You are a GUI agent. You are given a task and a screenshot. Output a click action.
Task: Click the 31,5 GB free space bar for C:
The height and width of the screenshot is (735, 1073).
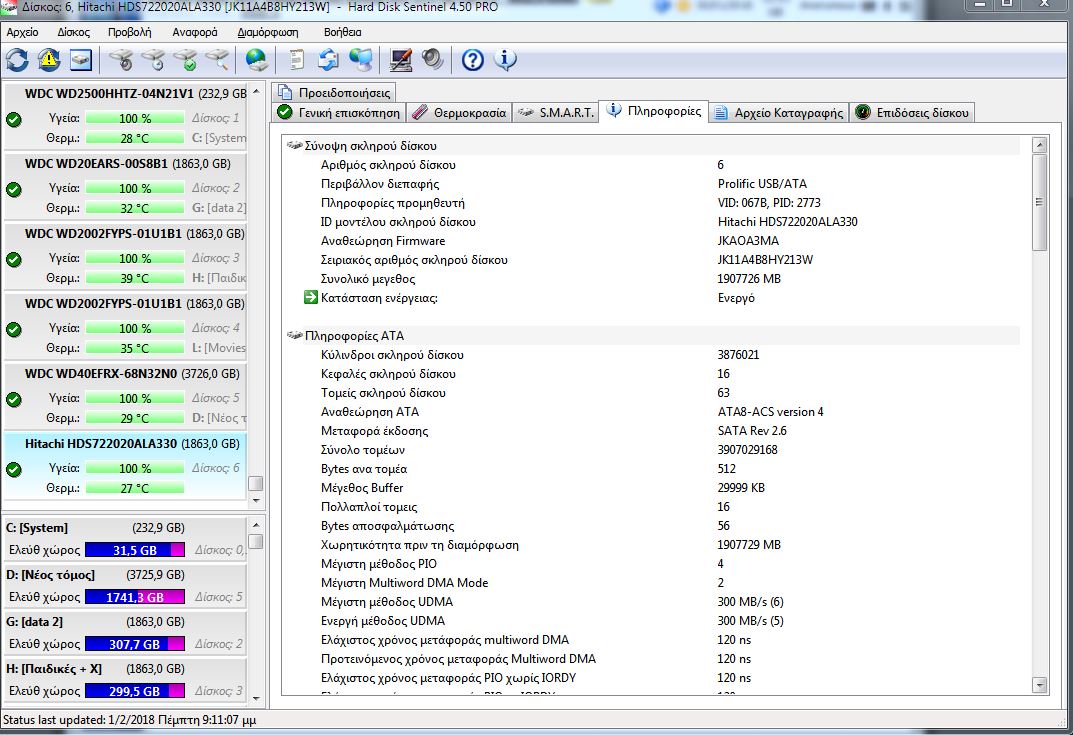[135, 550]
